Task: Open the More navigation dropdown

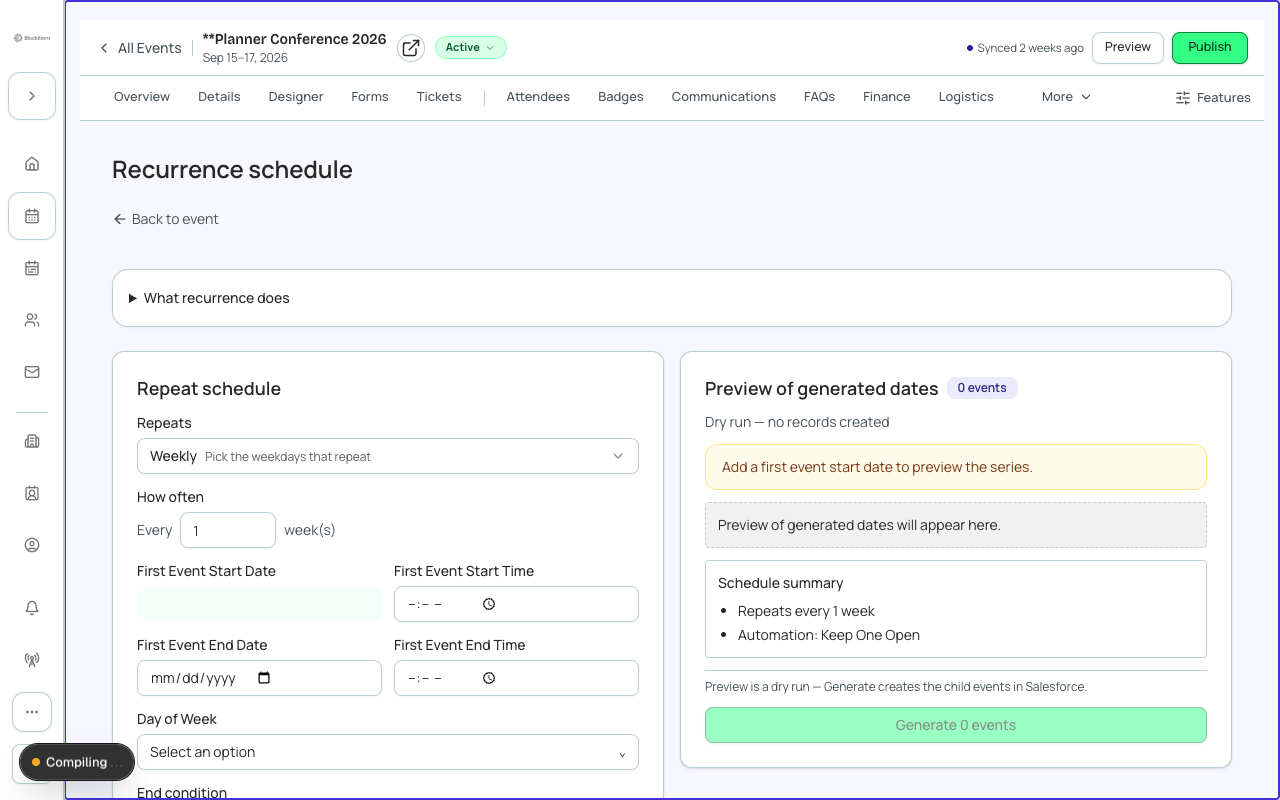Action: [1066, 97]
